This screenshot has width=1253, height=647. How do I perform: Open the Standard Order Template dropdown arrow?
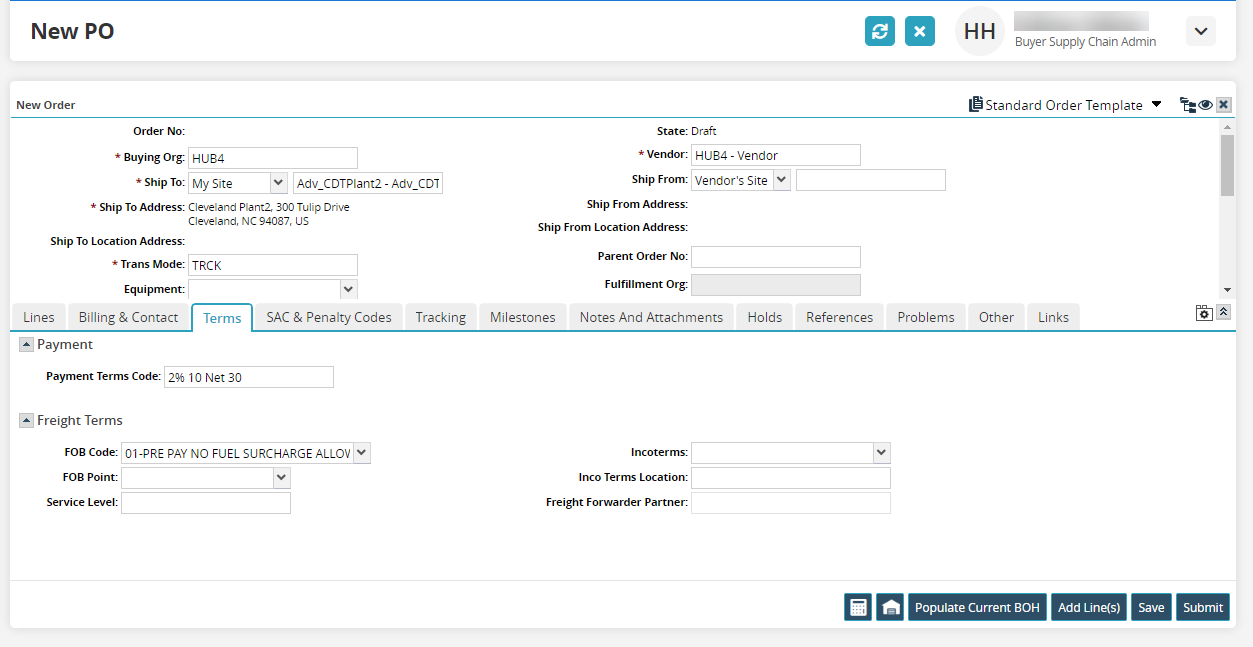1157,104
